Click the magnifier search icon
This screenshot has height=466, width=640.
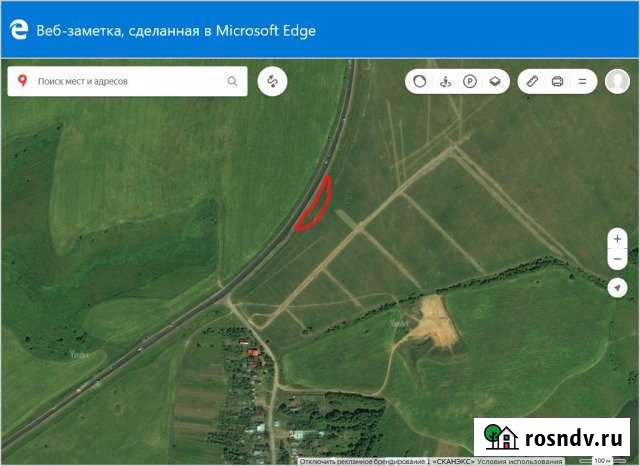[x=233, y=81]
